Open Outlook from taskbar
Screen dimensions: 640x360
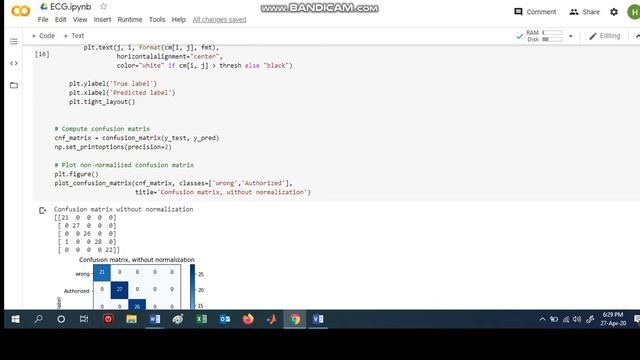click(225, 319)
